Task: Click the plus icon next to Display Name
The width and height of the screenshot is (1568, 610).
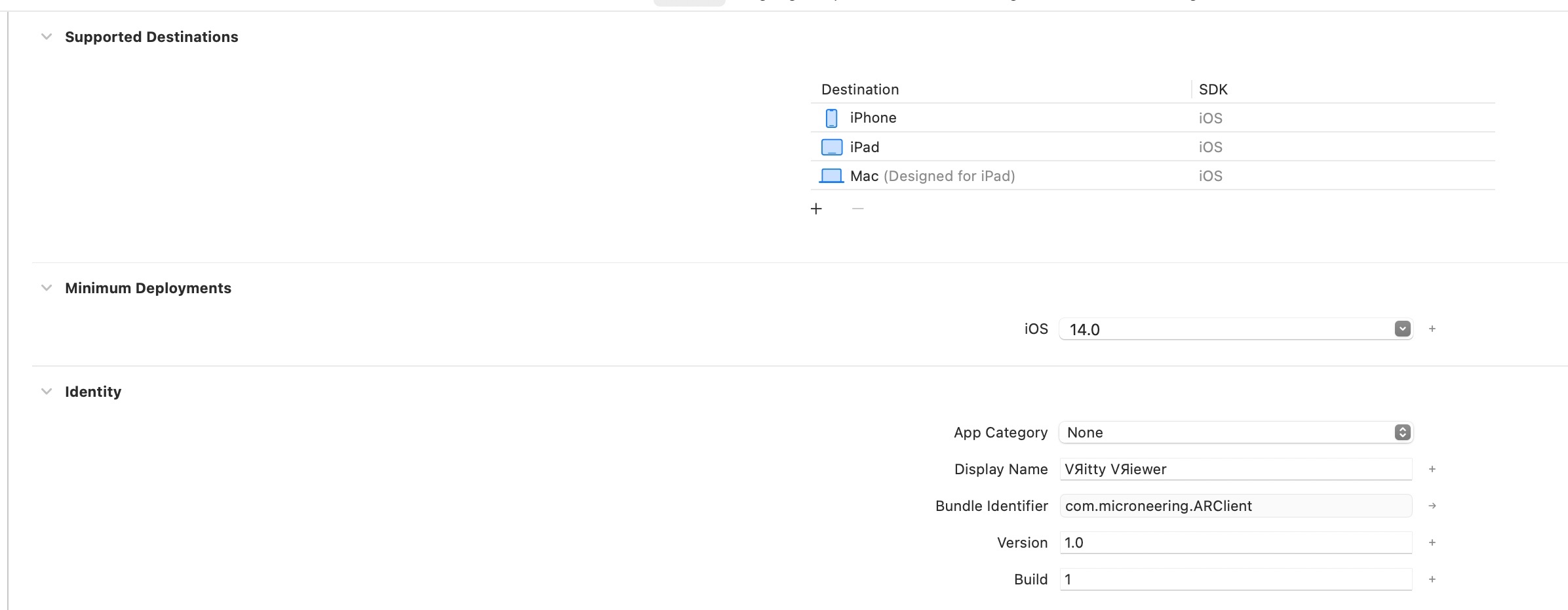Action: pos(1432,469)
